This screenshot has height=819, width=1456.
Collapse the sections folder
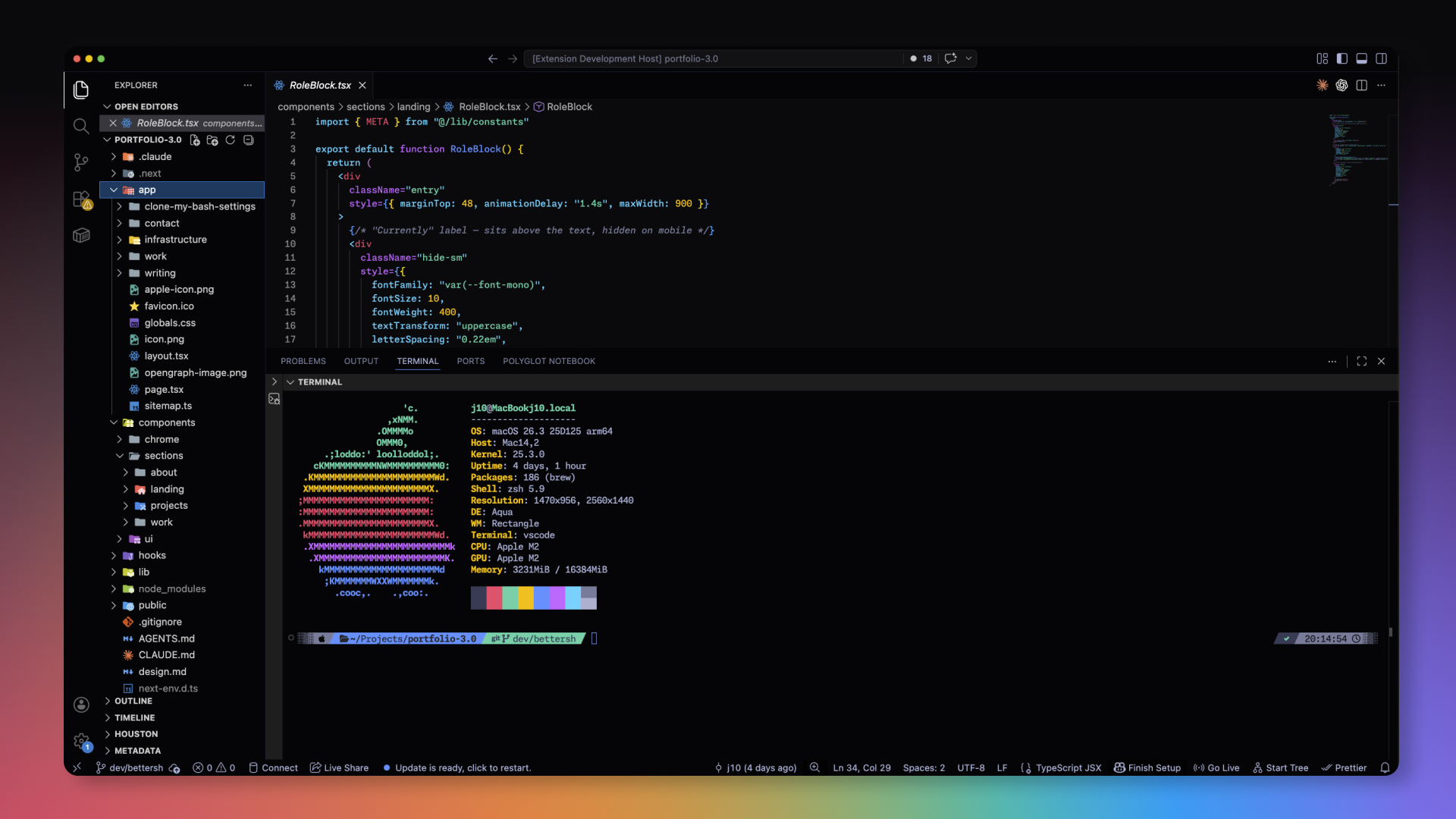163,456
